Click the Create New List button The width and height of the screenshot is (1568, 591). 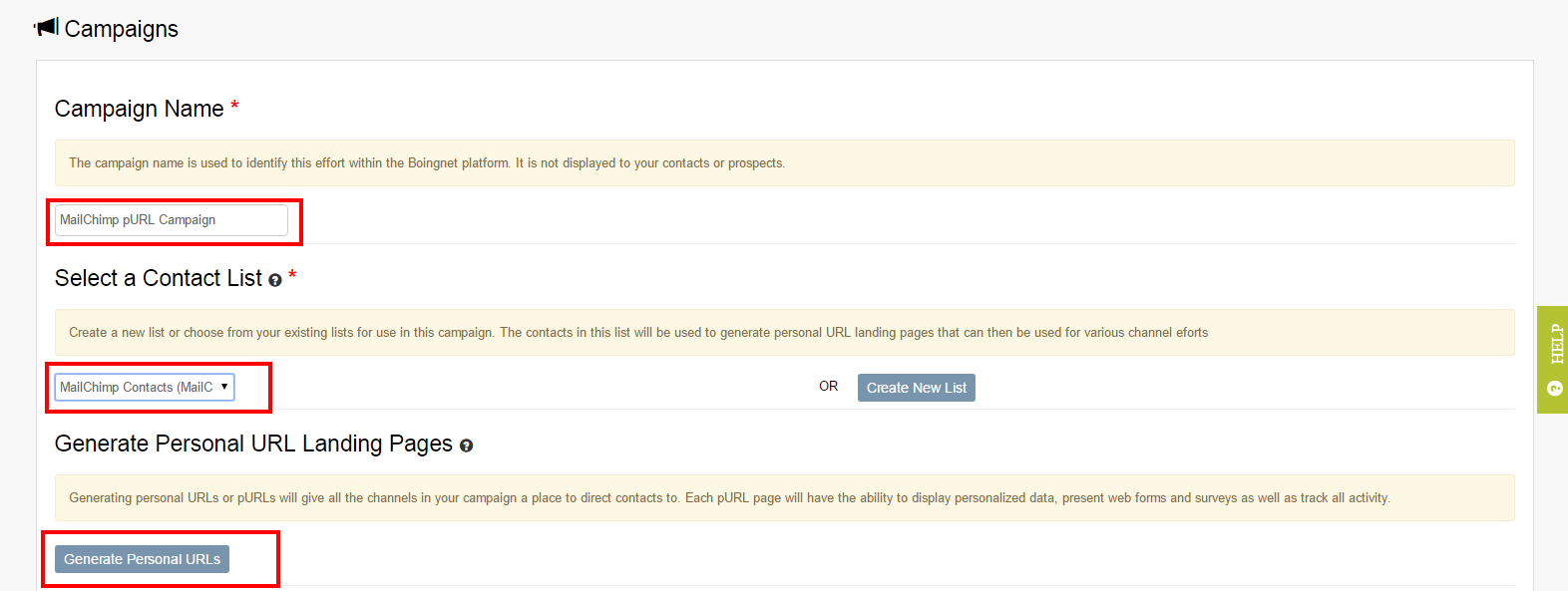(x=917, y=388)
